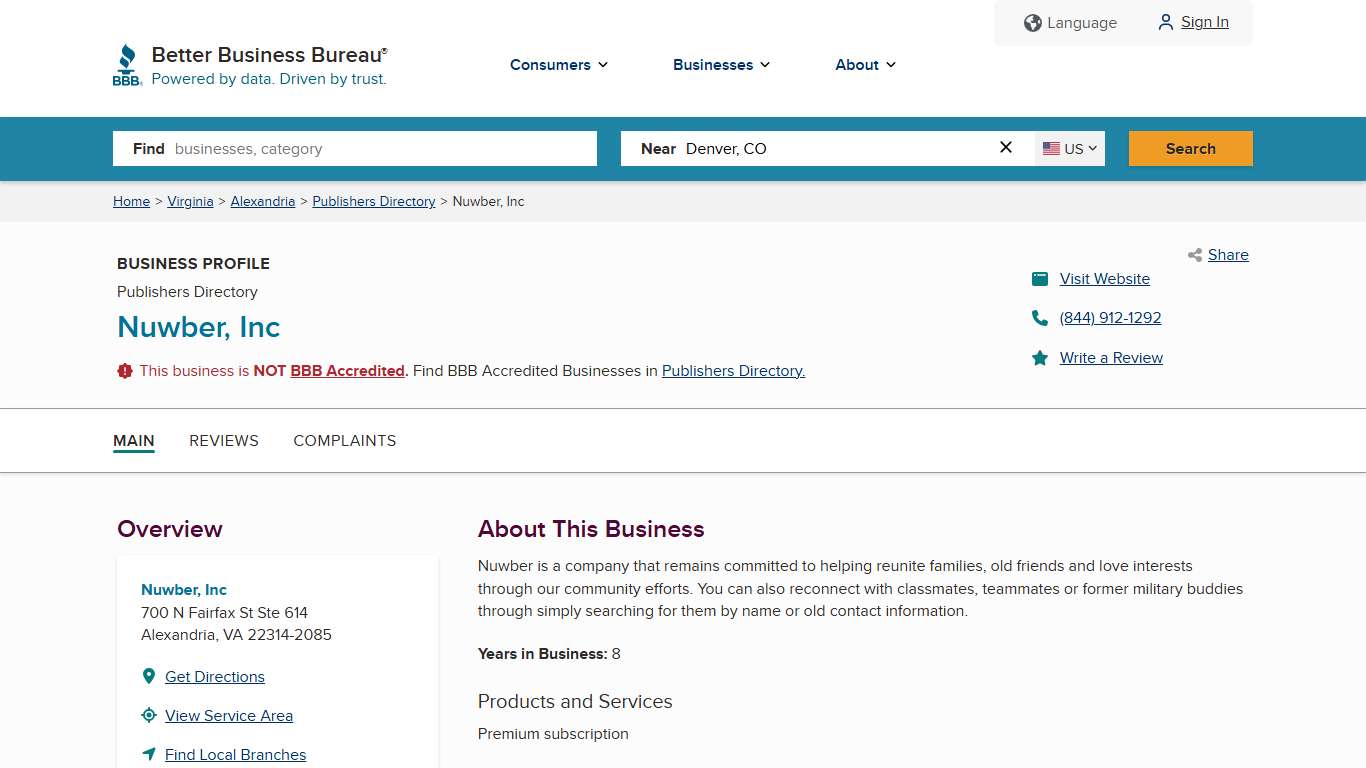Open the Consumers dropdown menu

click(558, 65)
